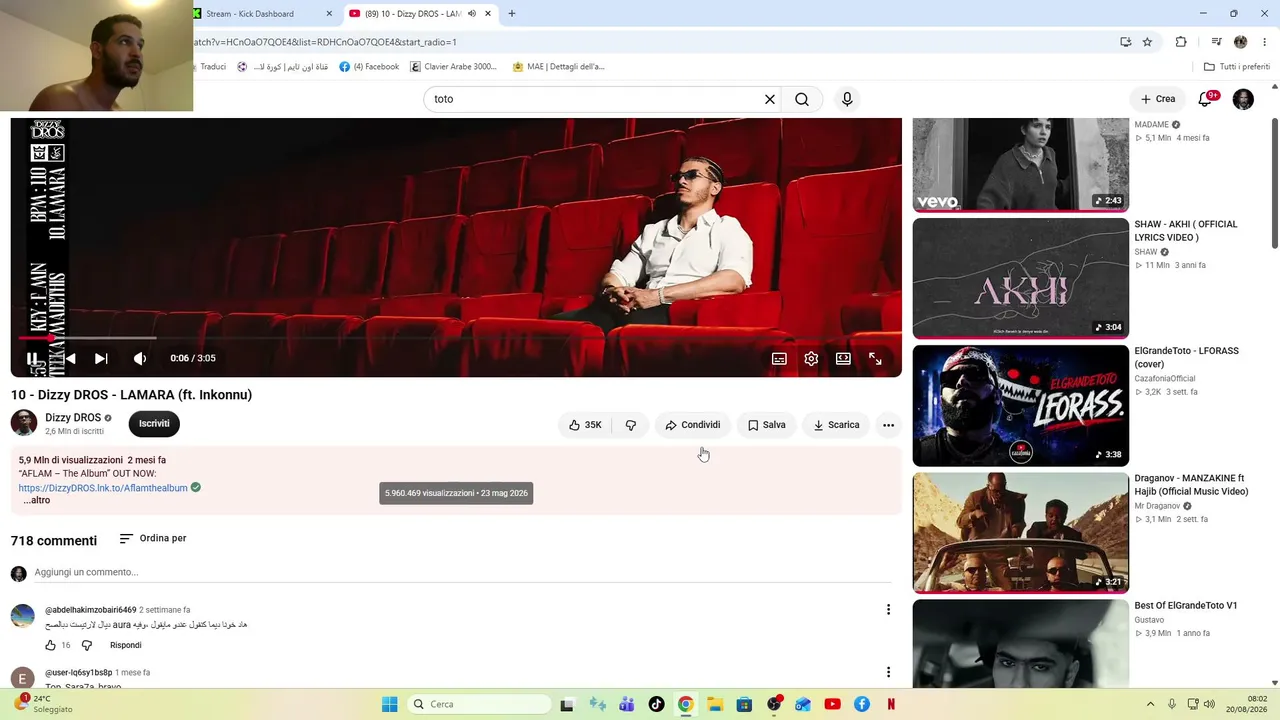This screenshot has height=720, width=1280.
Task: Play the SHAW - AKHI video thumbnail
Action: pos(1021,278)
